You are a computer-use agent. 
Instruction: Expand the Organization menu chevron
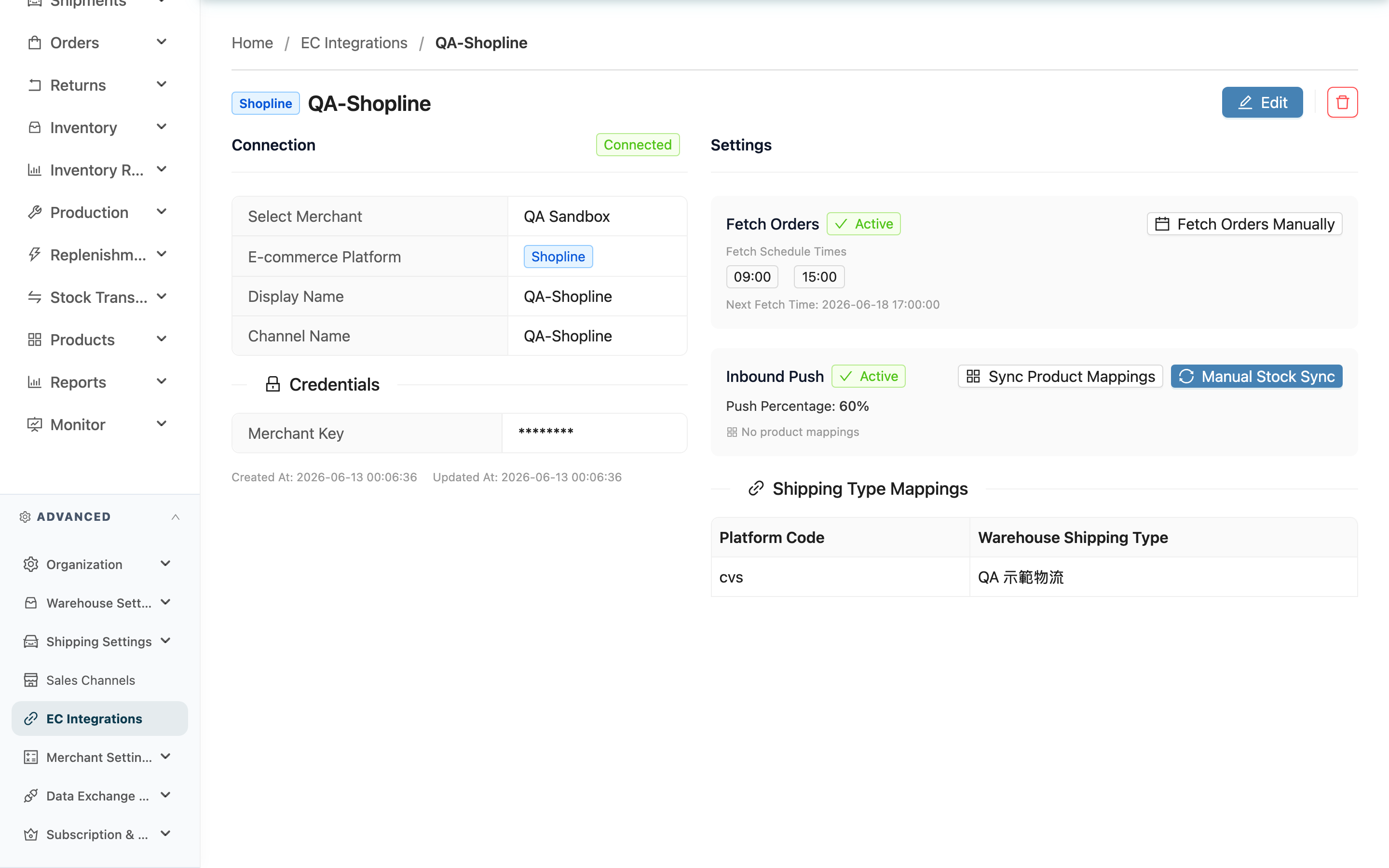(166, 564)
